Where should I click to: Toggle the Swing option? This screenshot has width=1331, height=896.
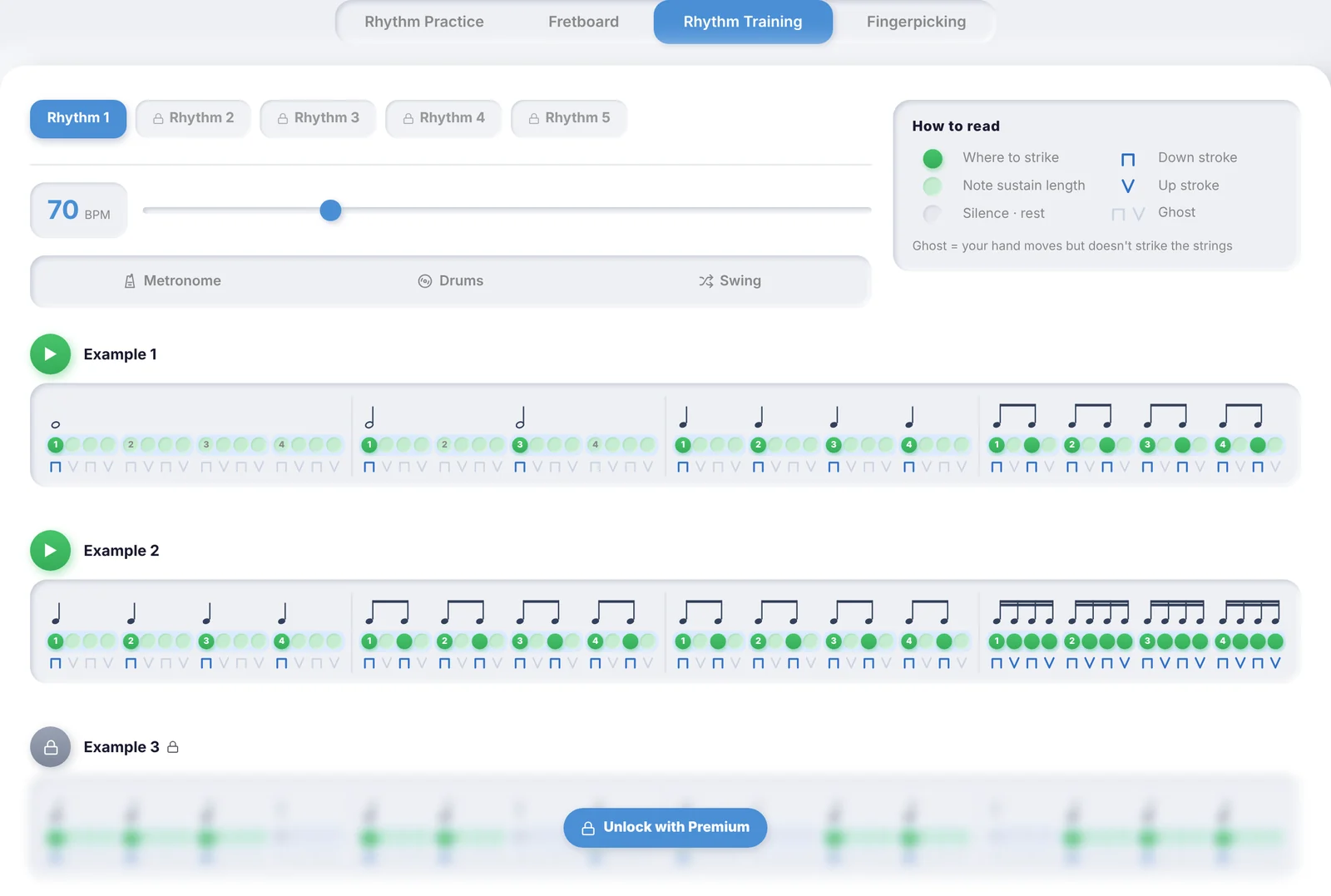click(x=730, y=281)
